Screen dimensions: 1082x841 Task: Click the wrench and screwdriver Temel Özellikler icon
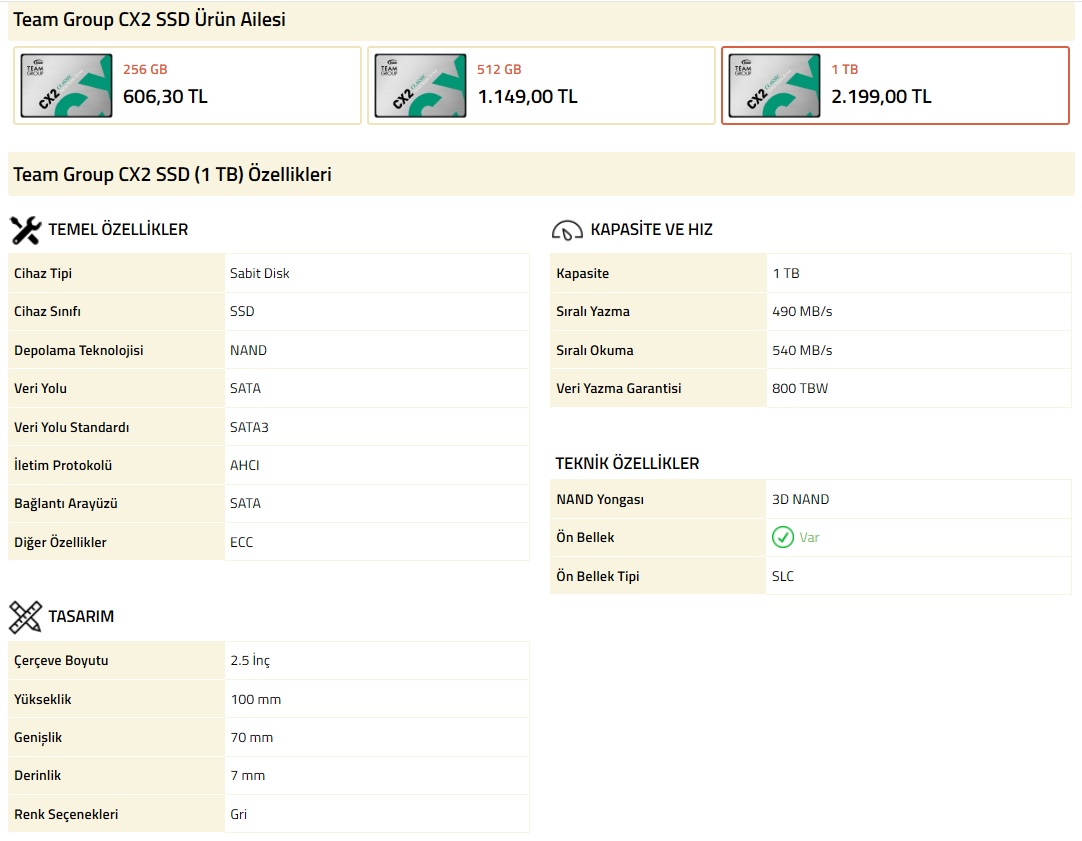(26, 230)
